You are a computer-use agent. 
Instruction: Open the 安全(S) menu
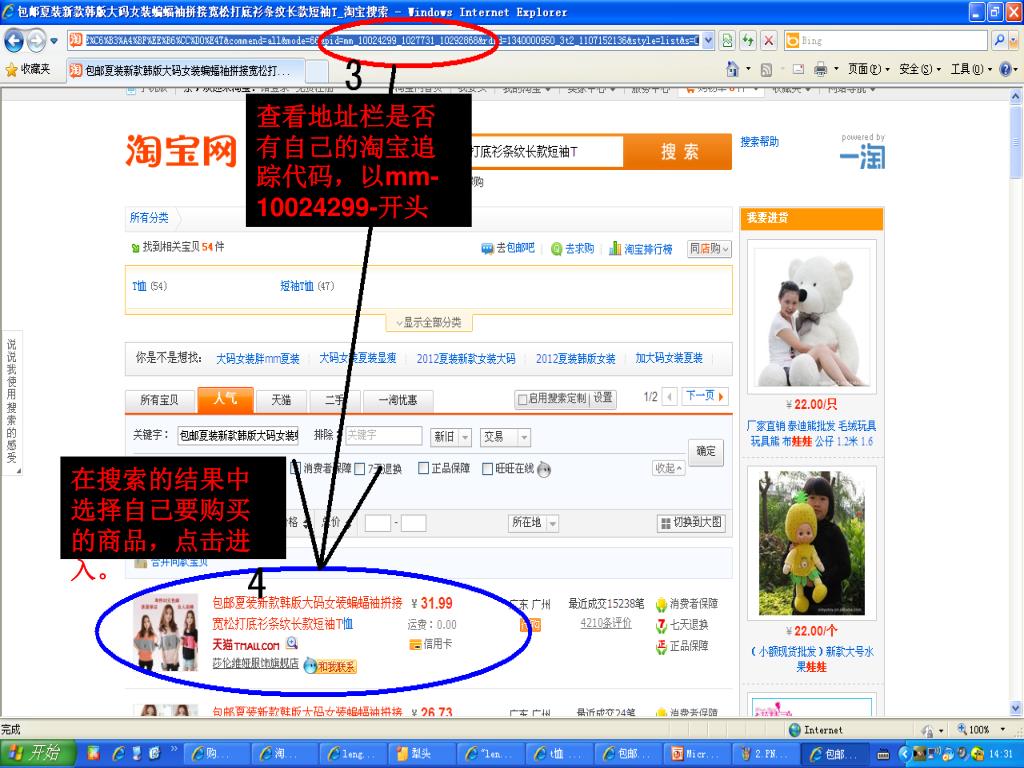920,69
